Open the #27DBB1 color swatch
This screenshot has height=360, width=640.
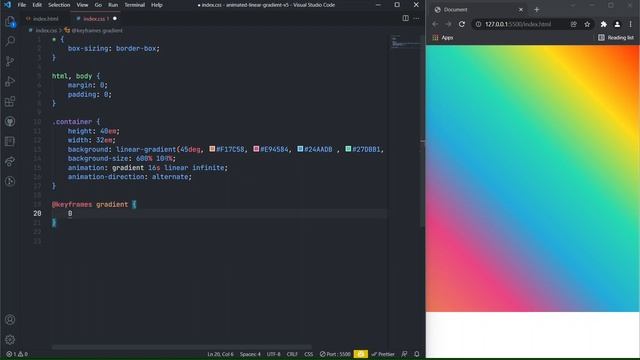click(x=348, y=149)
